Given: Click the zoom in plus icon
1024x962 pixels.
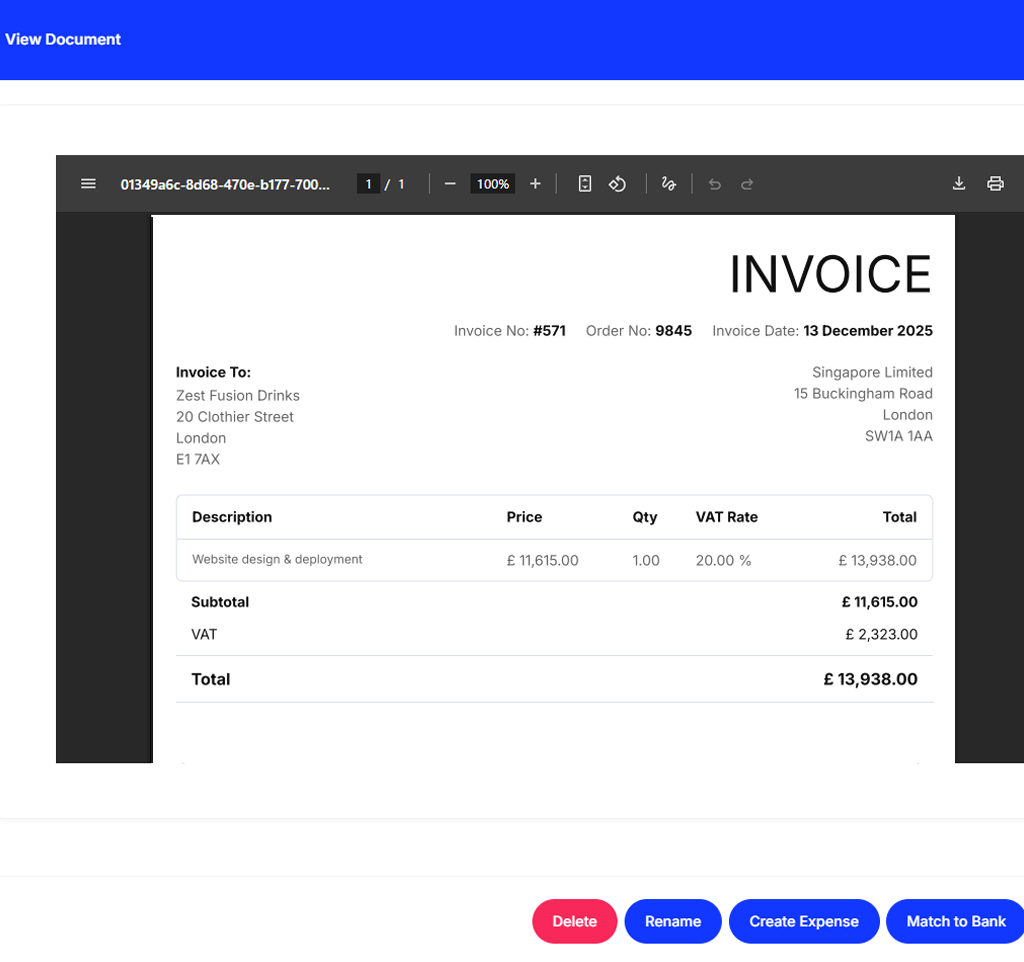Looking at the screenshot, I should point(535,184).
